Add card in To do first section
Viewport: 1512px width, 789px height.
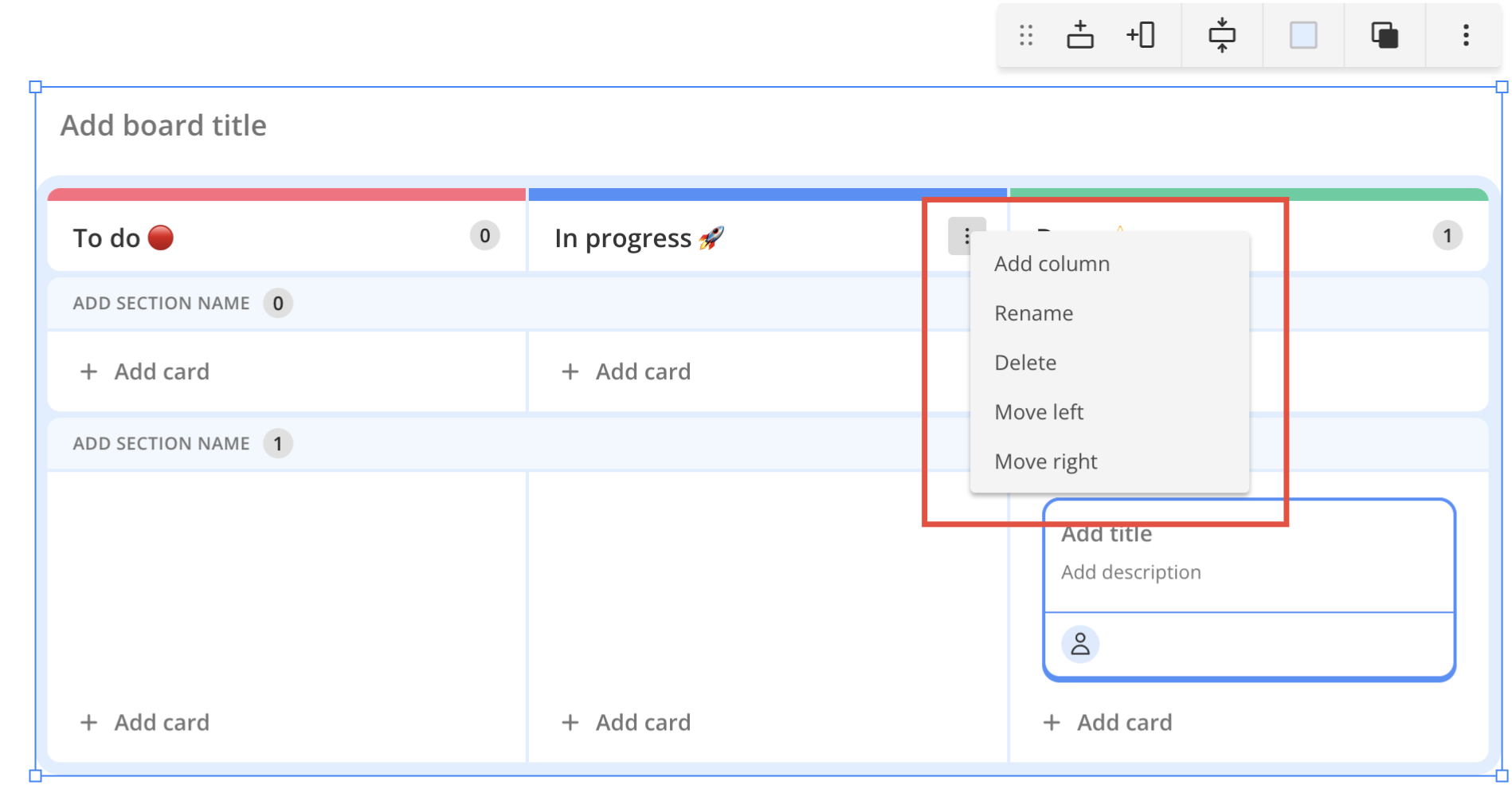point(145,371)
